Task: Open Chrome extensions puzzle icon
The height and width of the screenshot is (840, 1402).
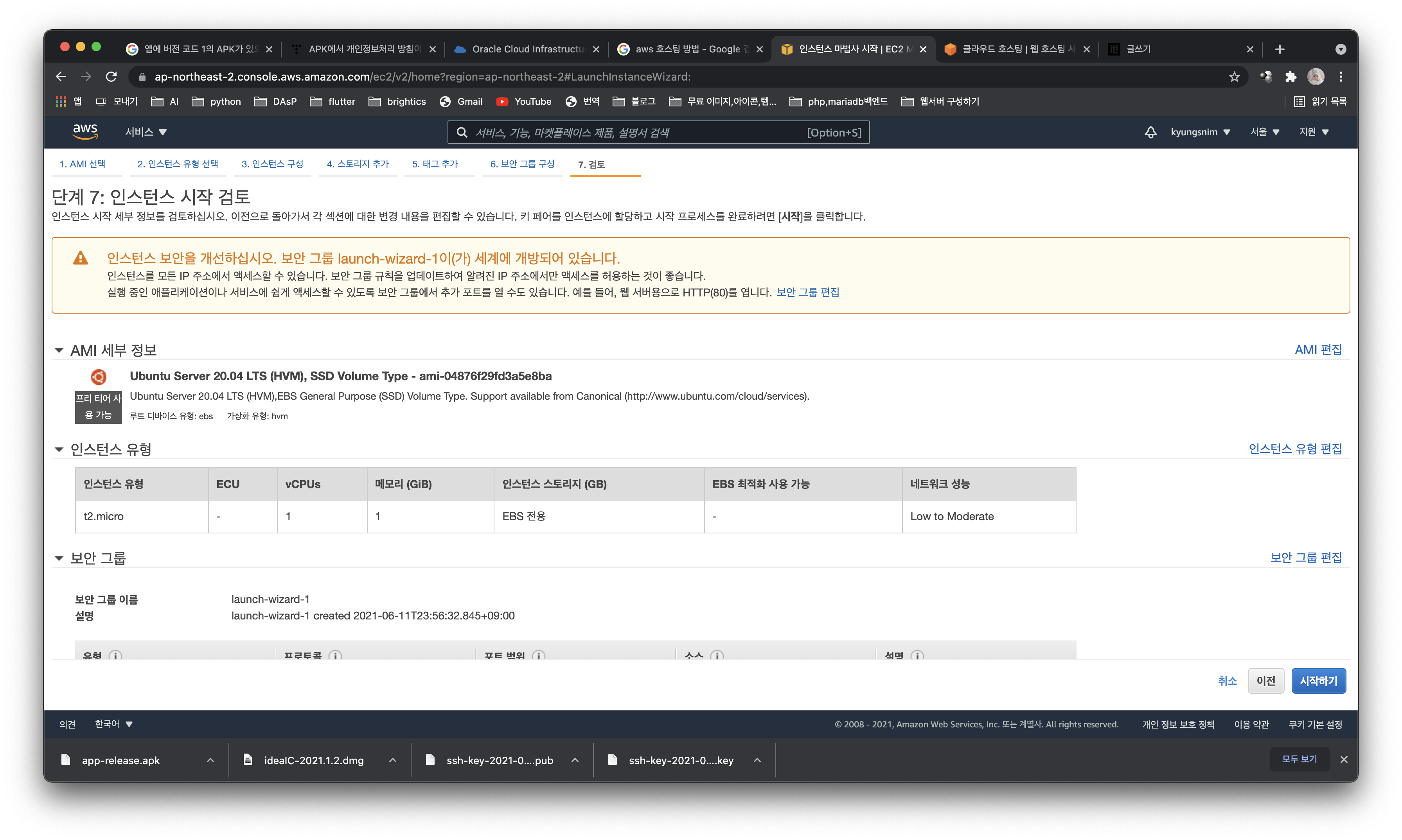Action: 1291,77
